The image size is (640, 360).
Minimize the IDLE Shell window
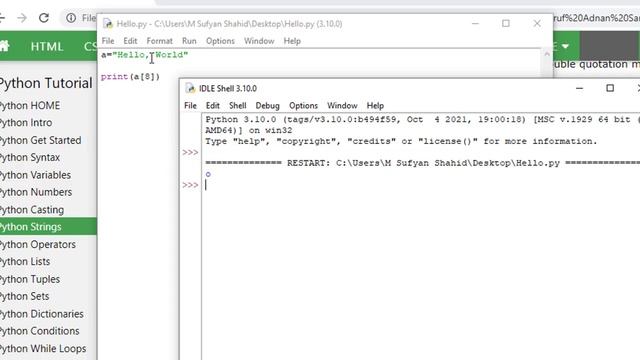pos(580,88)
